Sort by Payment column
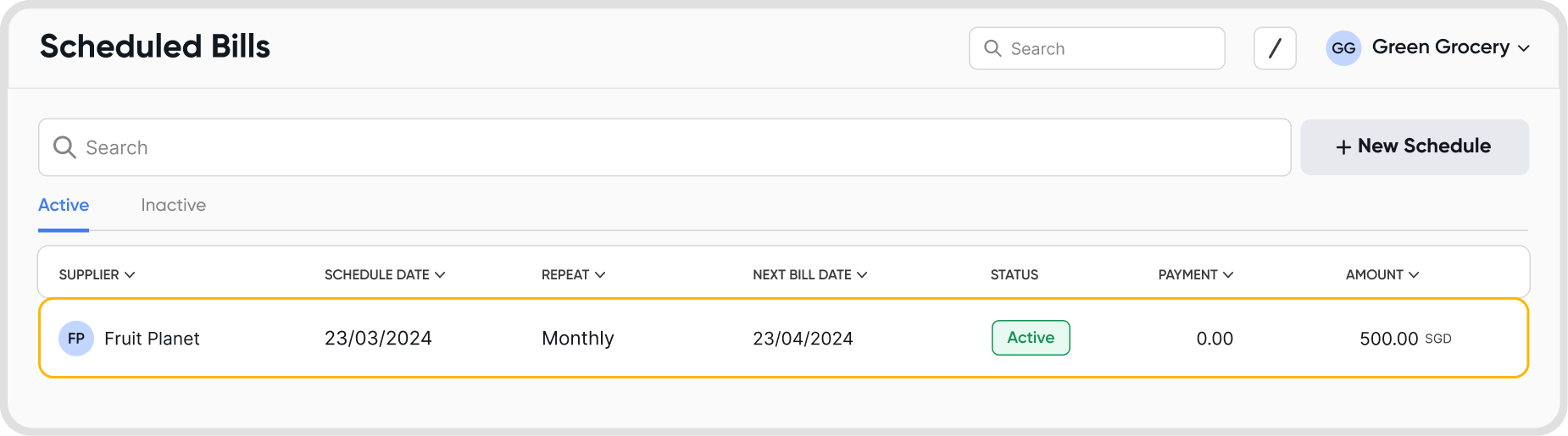 [x=1195, y=275]
